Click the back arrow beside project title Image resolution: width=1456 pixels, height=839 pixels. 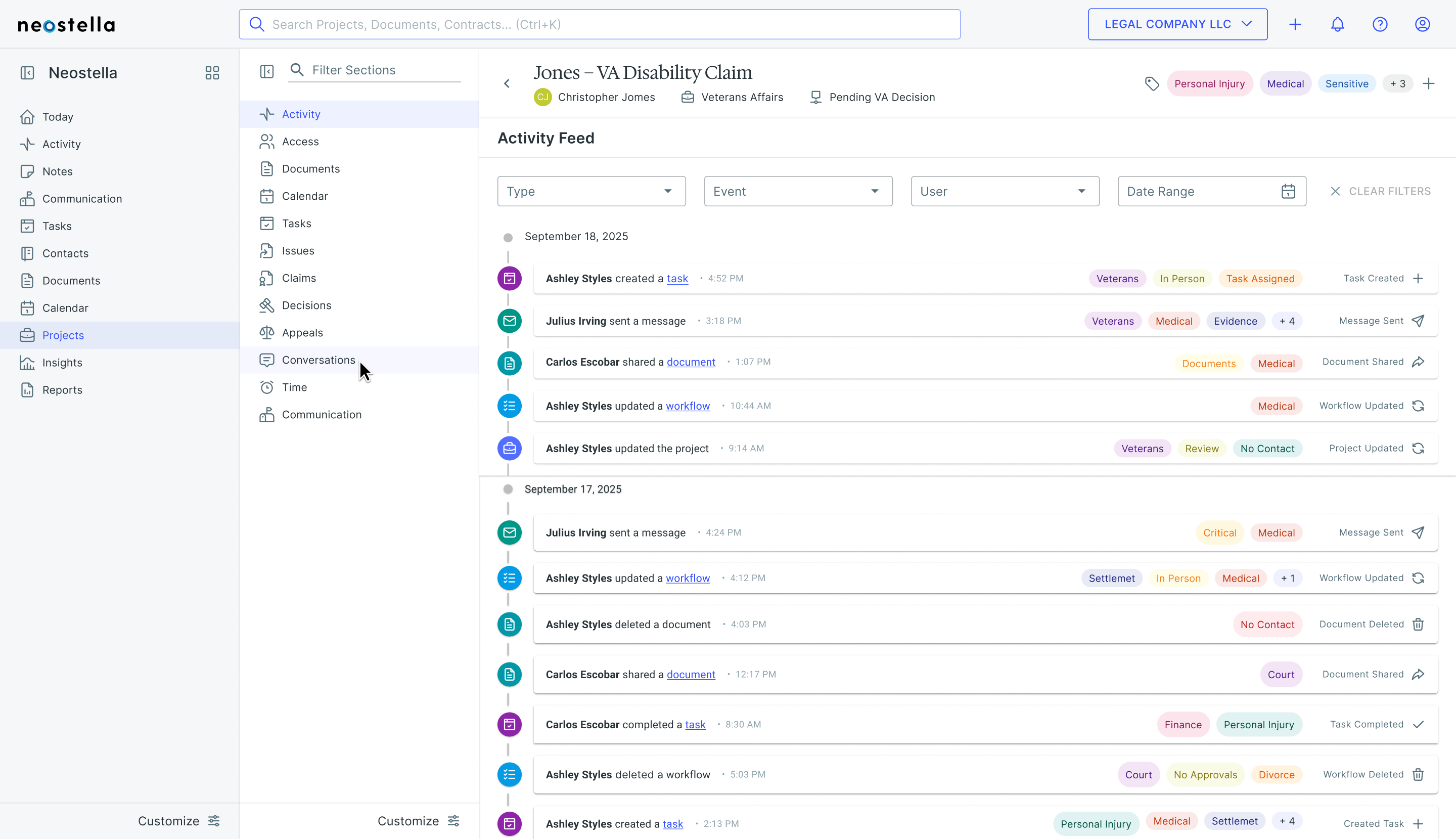pyautogui.click(x=507, y=84)
